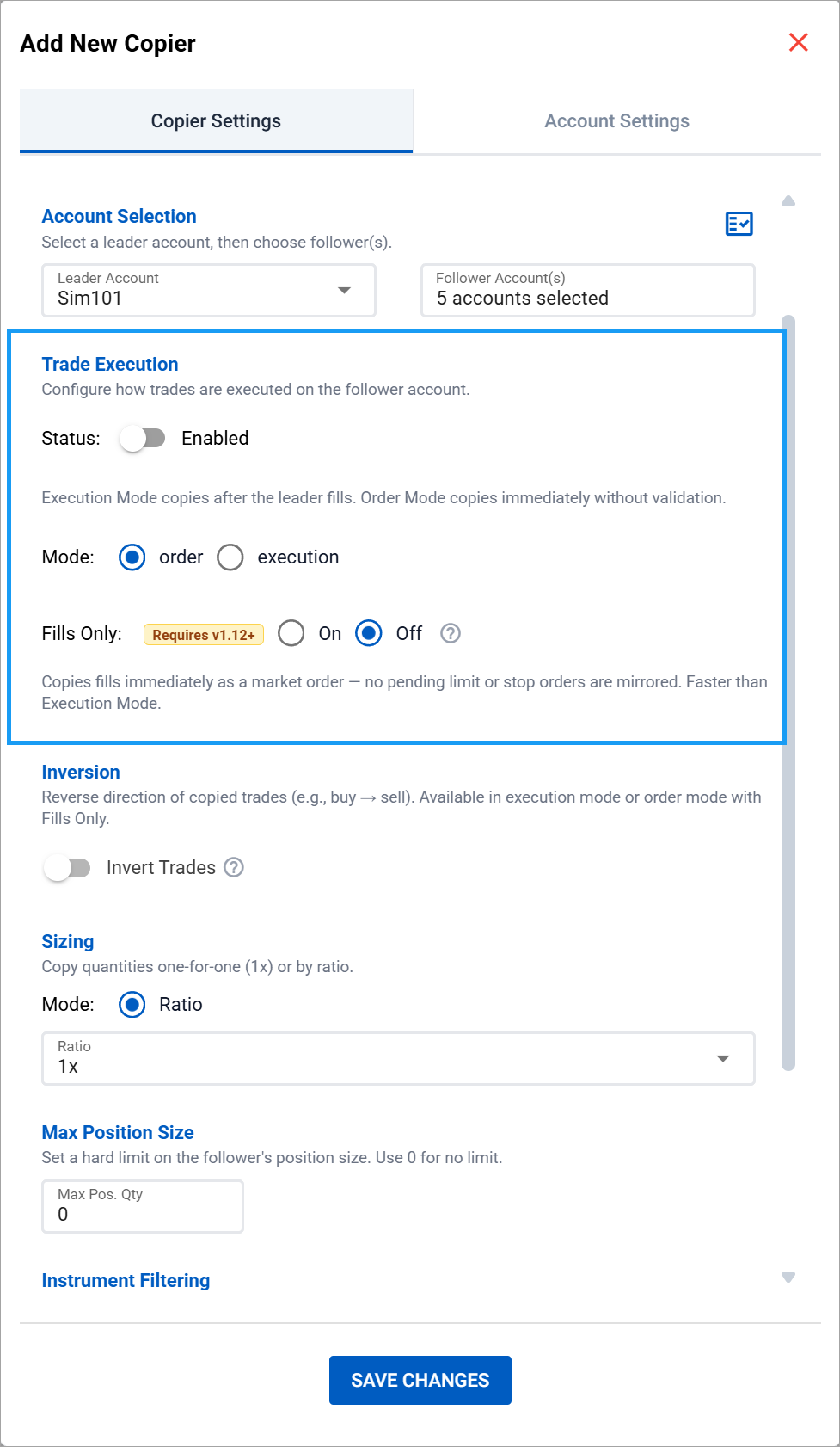This screenshot has width=840, height=1447.
Task: Toggle the Invert Trades switch
Action: [x=67, y=868]
